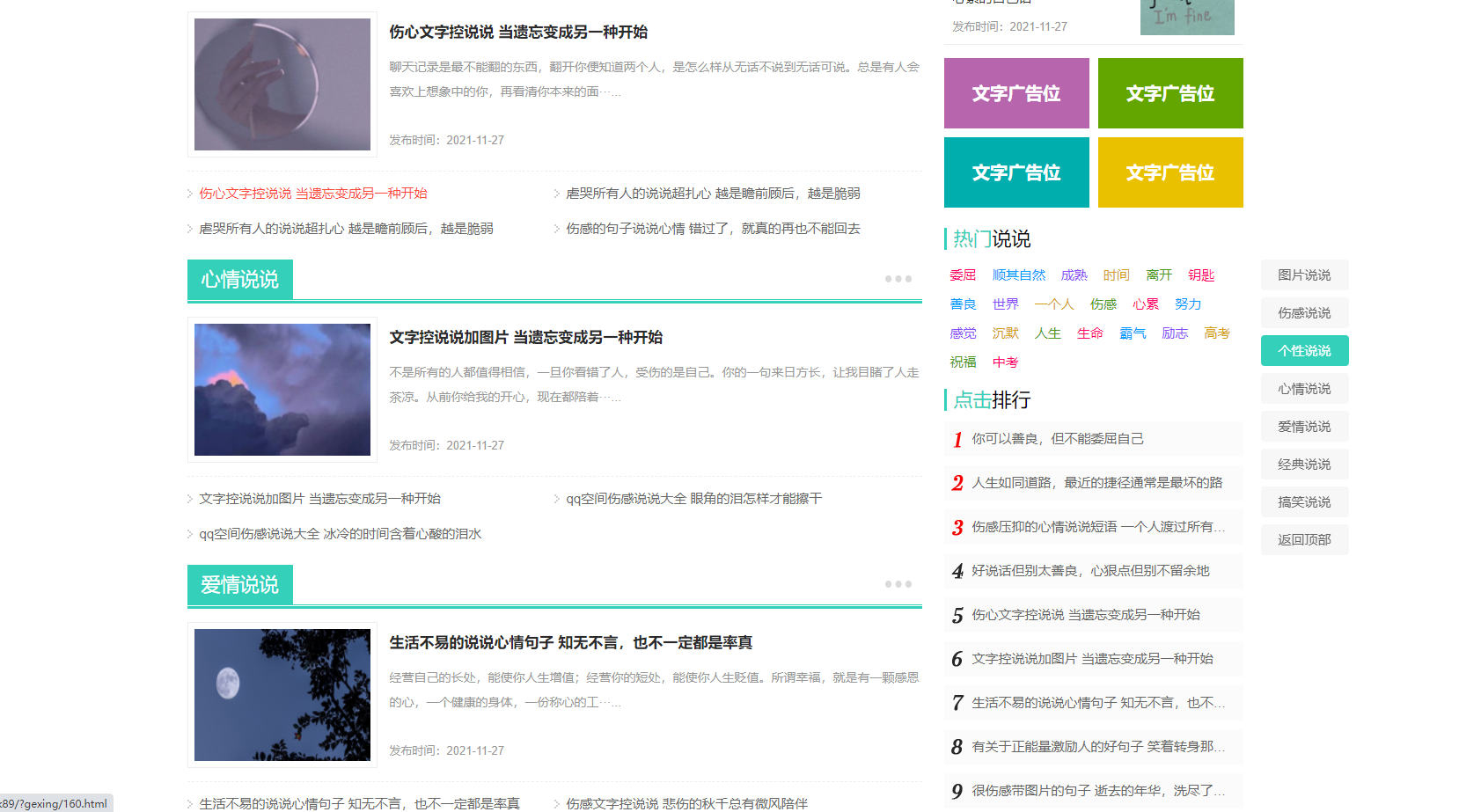Click hot tag 顺其自然
Image resolution: width=1459 pixels, height=812 pixels.
pos(1019,274)
